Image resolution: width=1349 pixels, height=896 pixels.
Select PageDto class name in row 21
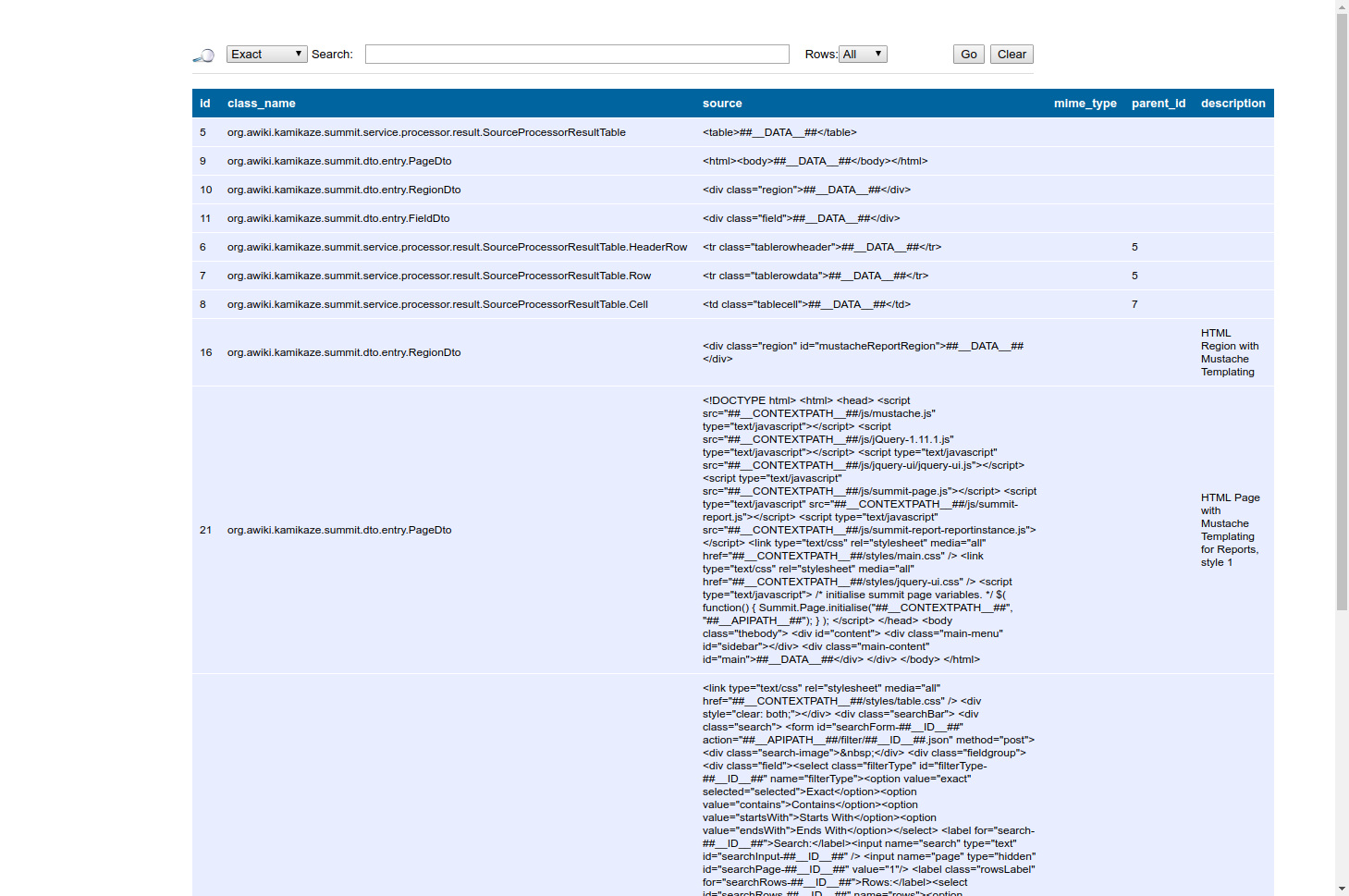tap(339, 530)
